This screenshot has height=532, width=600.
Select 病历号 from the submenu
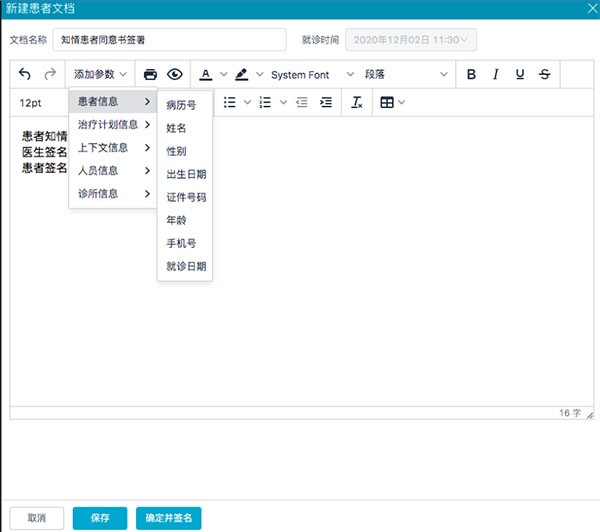181,105
